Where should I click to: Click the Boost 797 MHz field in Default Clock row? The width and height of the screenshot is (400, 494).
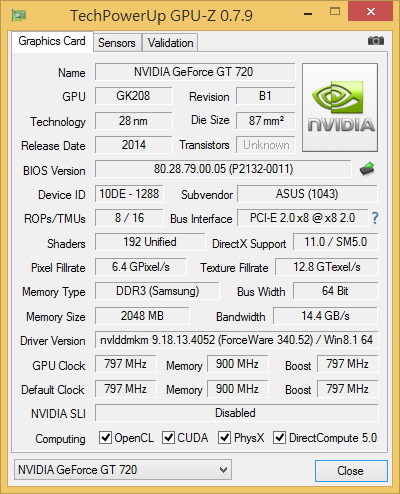[348, 389]
